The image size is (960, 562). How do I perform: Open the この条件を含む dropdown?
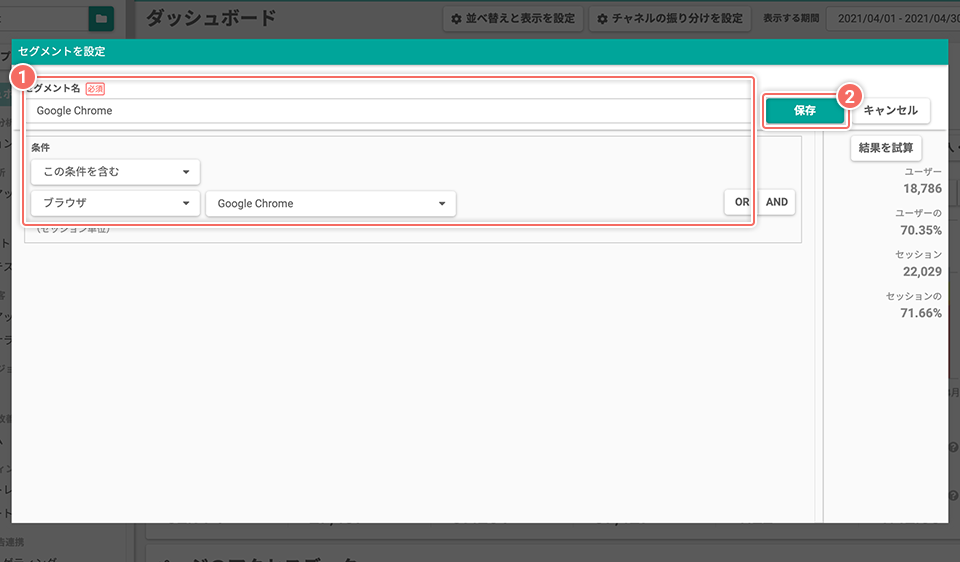click(116, 172)
